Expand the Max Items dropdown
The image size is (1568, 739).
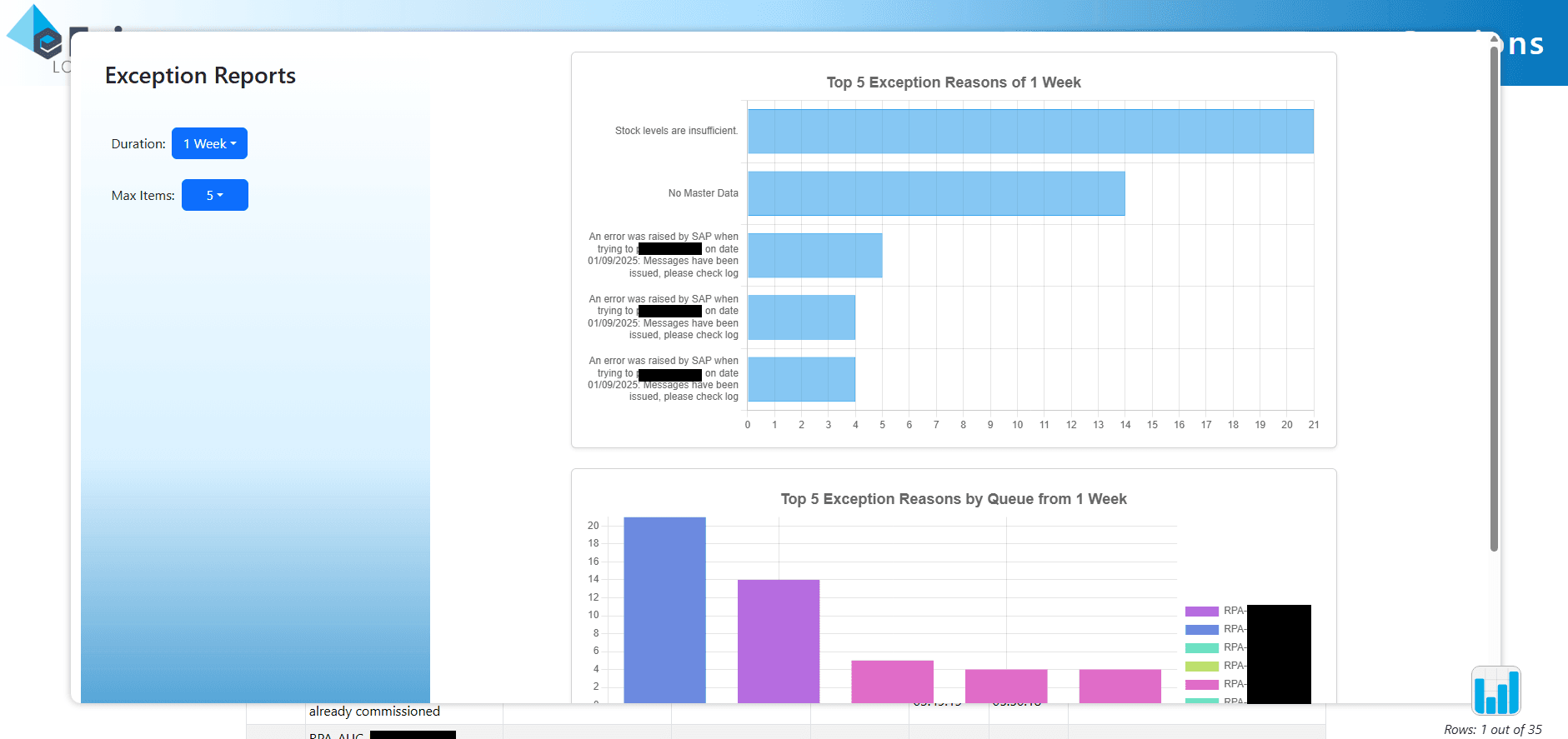pos(214,195)
